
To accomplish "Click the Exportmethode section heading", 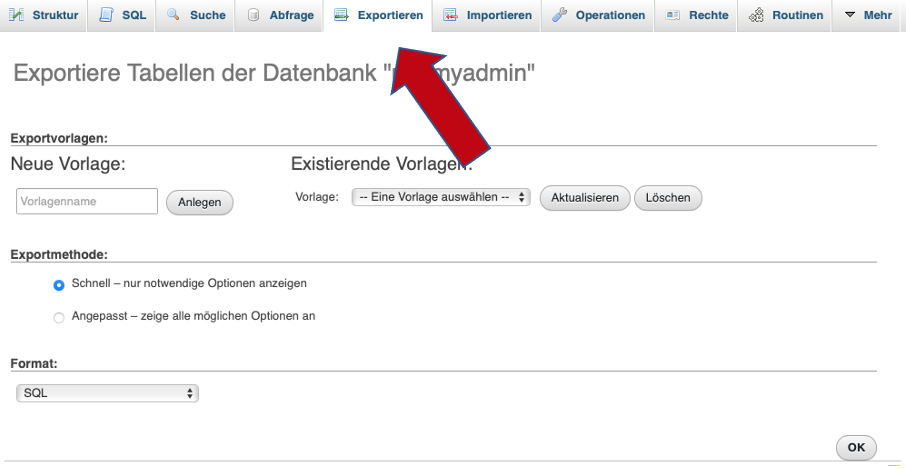I will [x=59, y=255].
